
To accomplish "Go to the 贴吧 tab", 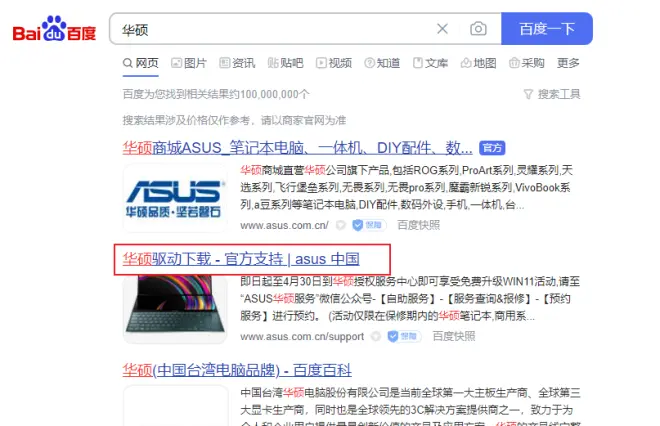I will tap(285, 63).
